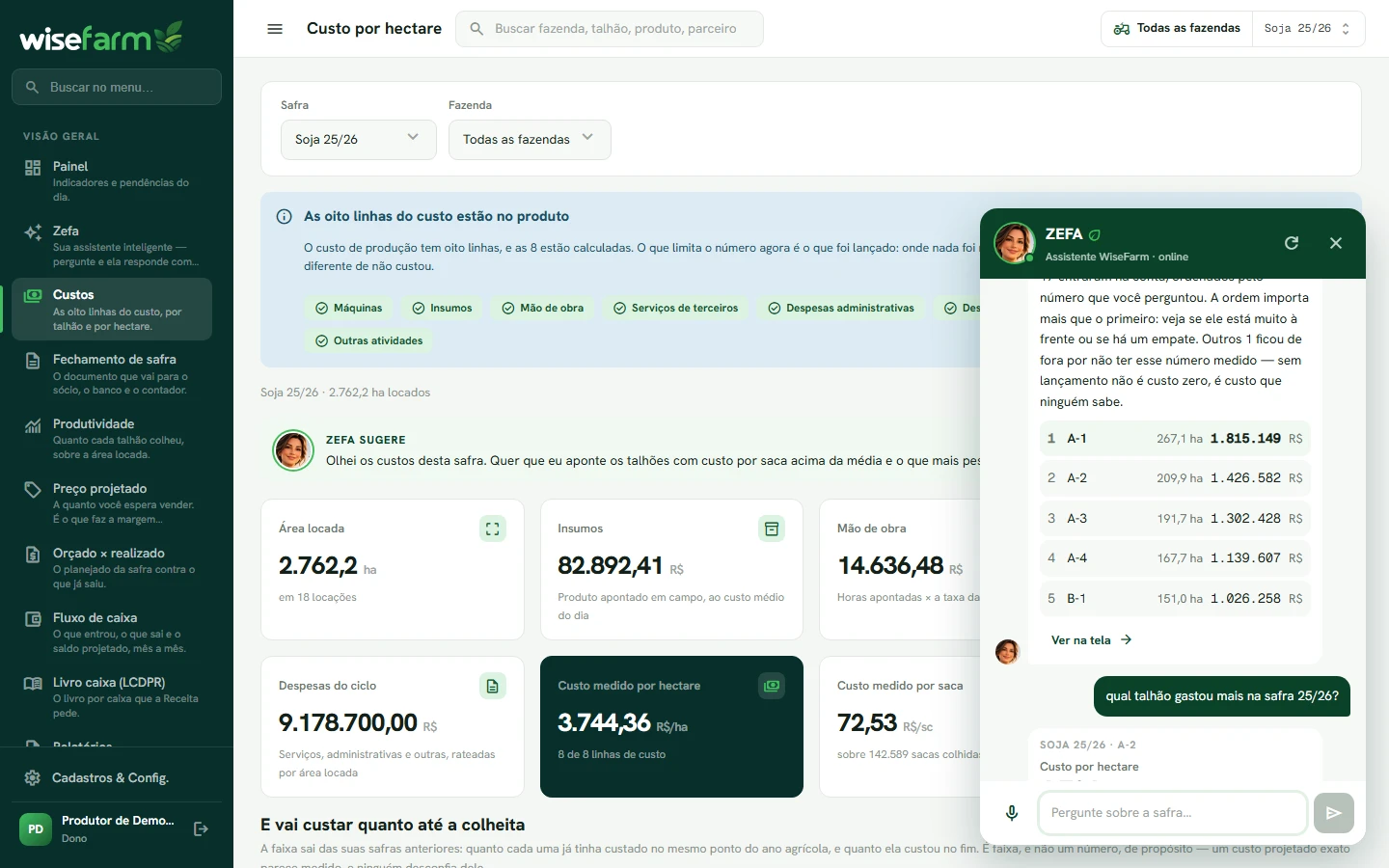Click the Máquinas chip
The width and height of the screenshot is (1389, 868).
tap(349, 309)
